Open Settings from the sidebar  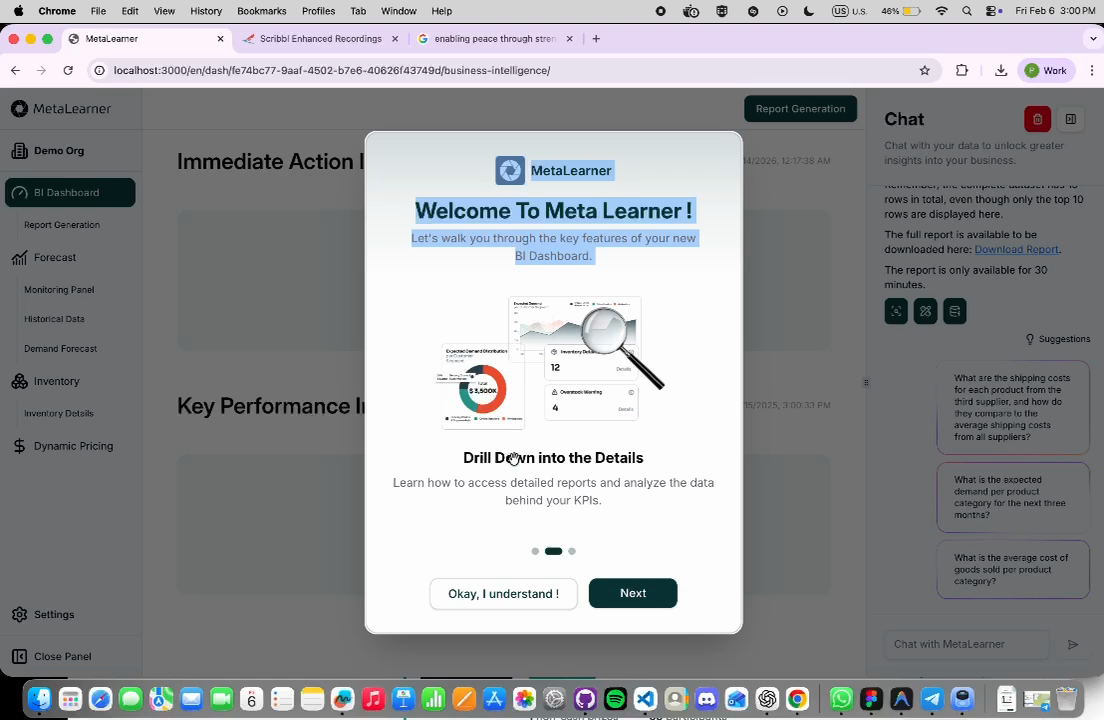(x=54, y=614)
